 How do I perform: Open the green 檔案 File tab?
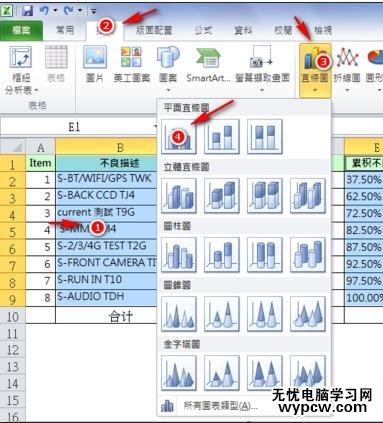[x=21, y=31]
